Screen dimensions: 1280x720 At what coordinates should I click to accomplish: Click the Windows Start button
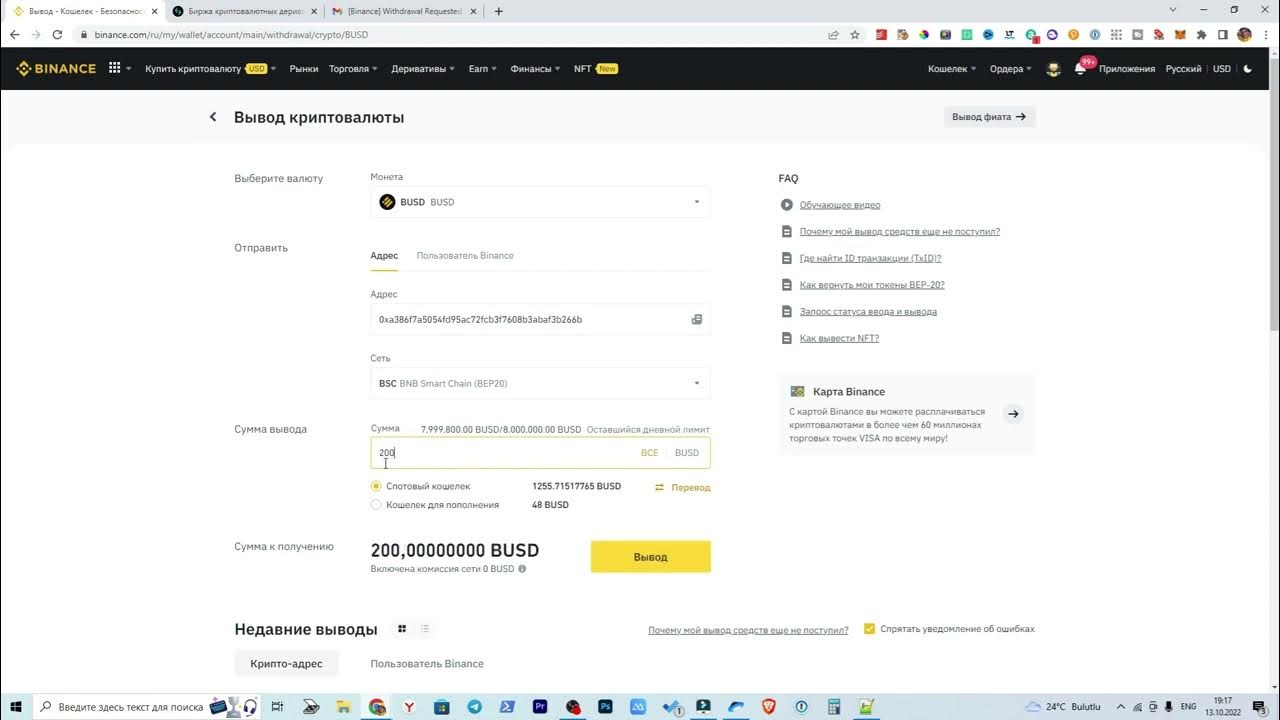pyautogui.click(x=16, y=707)
